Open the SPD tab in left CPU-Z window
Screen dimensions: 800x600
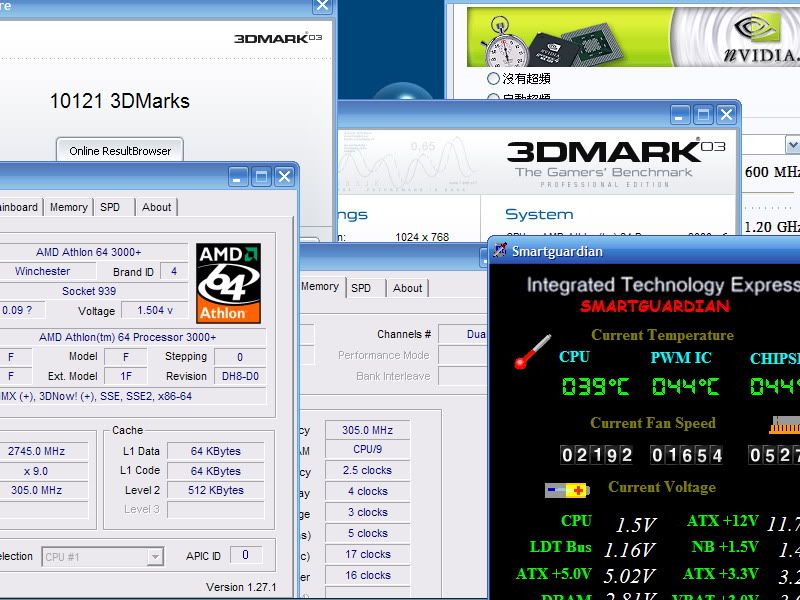[x=110, y=207]
